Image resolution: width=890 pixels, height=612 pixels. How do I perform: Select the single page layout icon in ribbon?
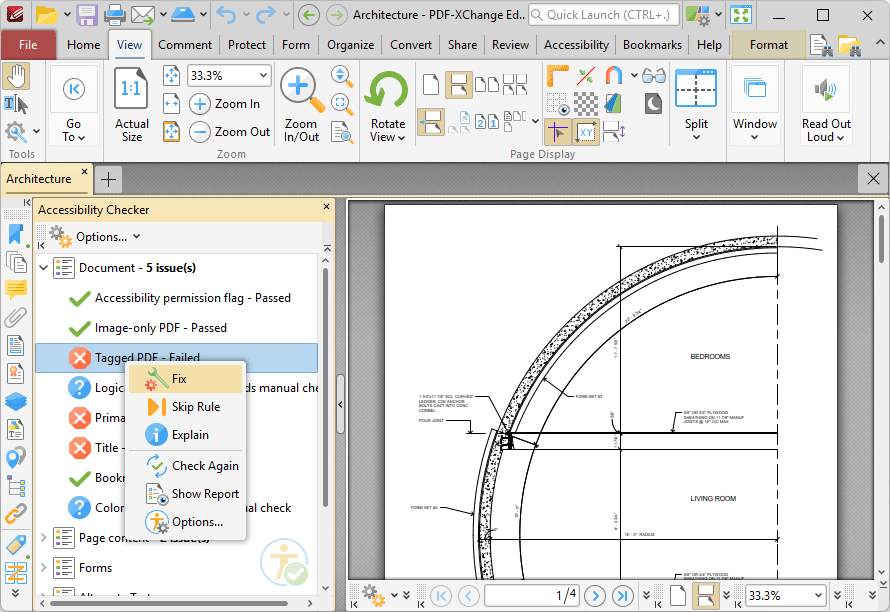(431, 85)
